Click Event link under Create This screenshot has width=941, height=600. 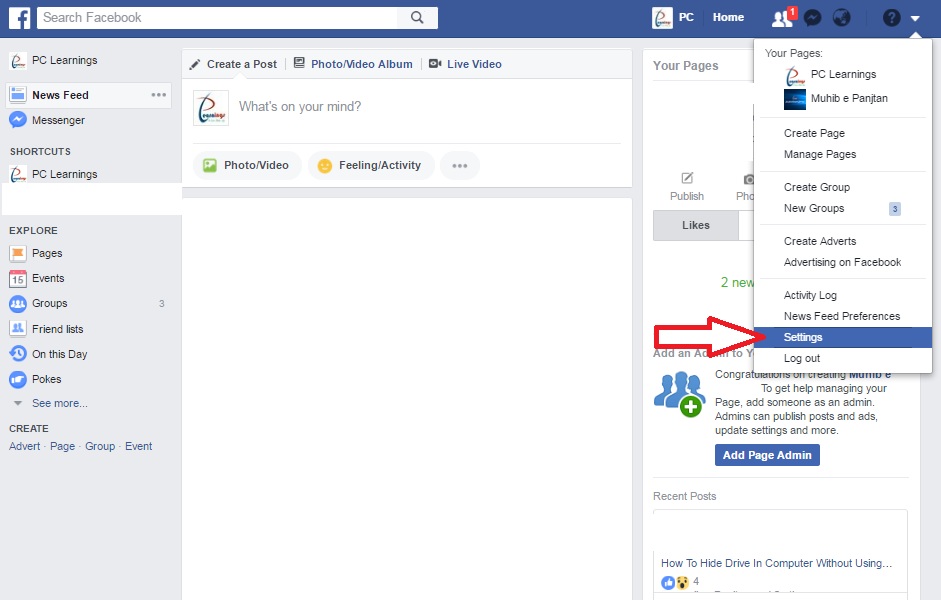coord(139,446)
